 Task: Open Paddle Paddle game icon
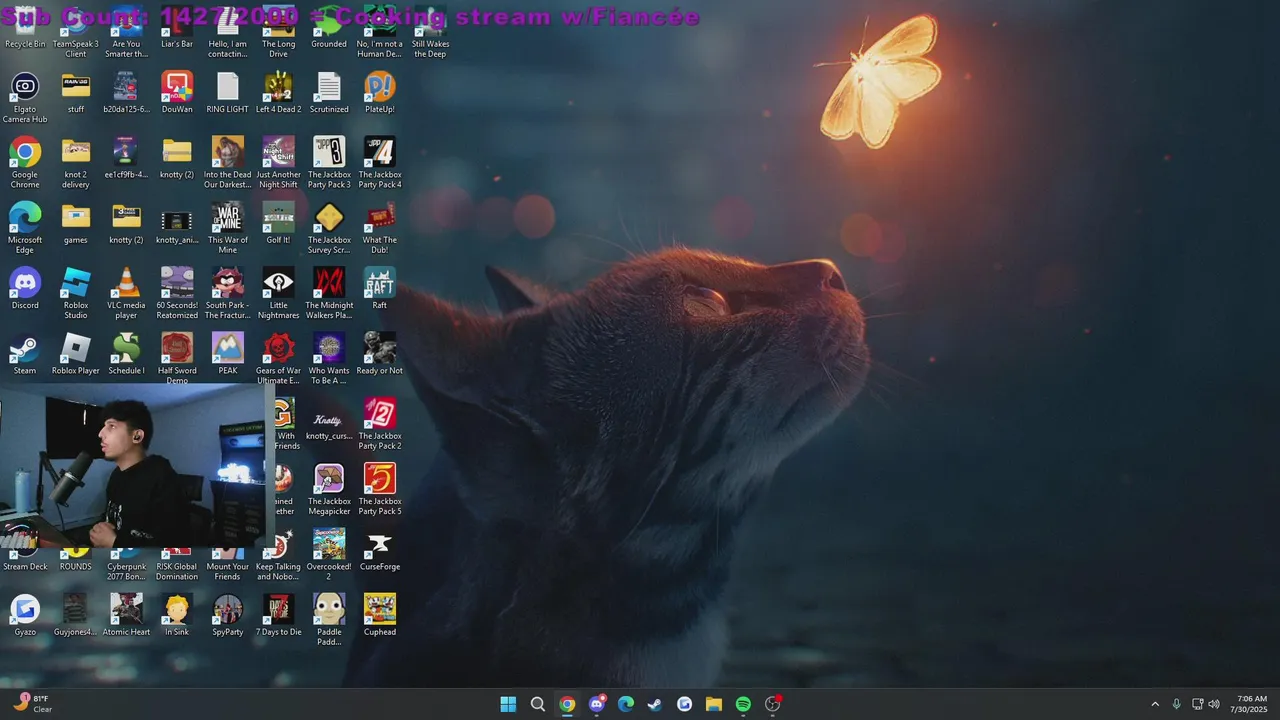point(329,619)
